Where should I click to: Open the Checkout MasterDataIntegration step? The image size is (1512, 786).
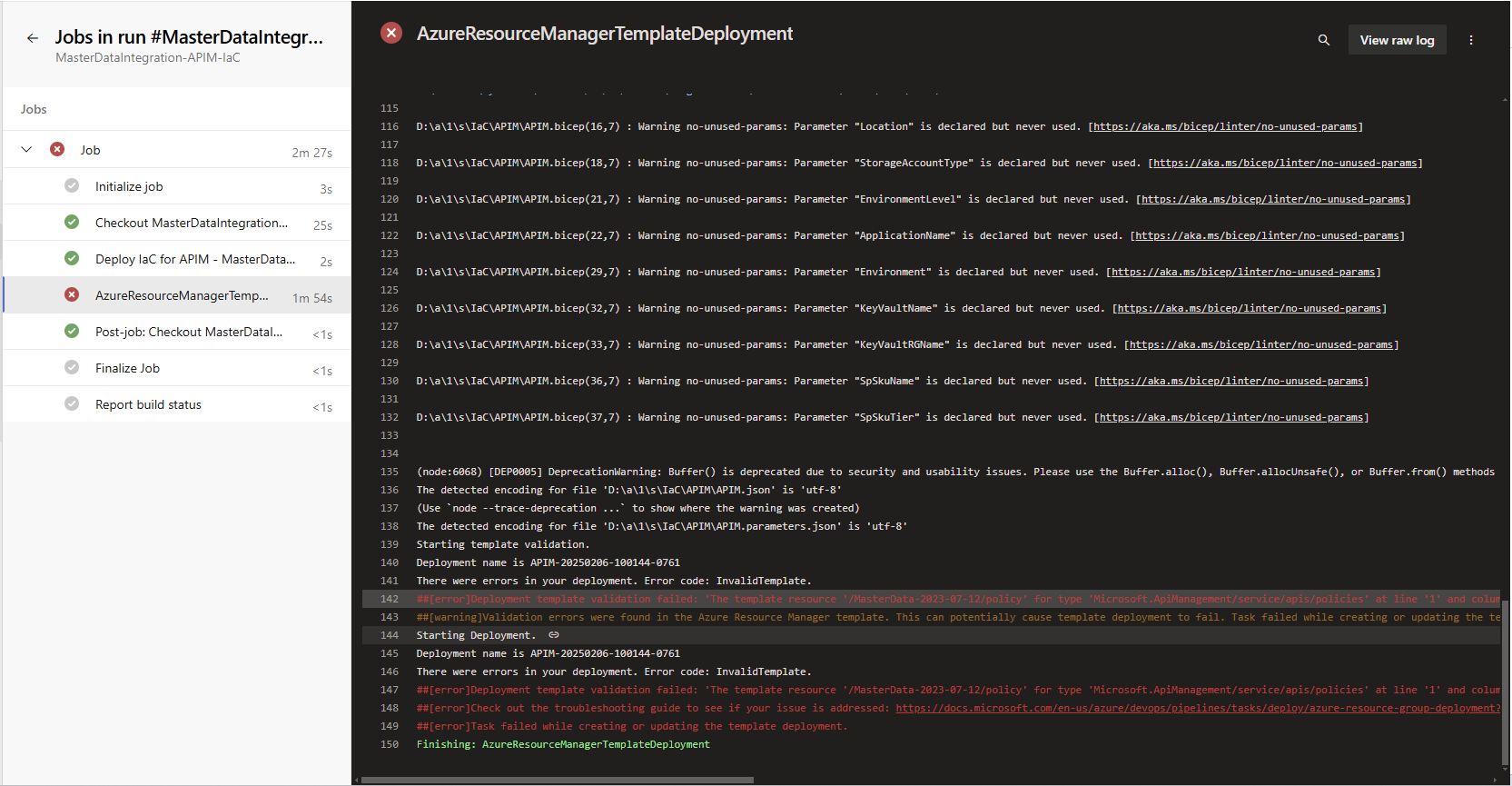pos(177,223)
